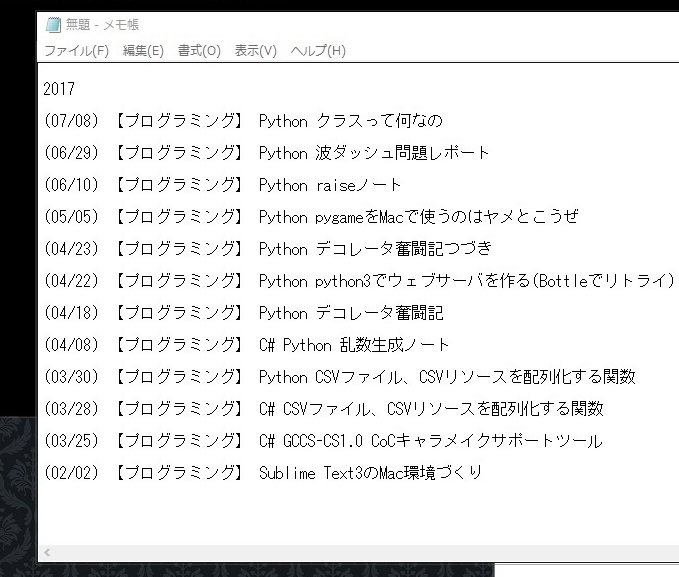This screenshot has height=577, width=679.
Task: Click the 2017 line in the text
Action: point(59,89)
